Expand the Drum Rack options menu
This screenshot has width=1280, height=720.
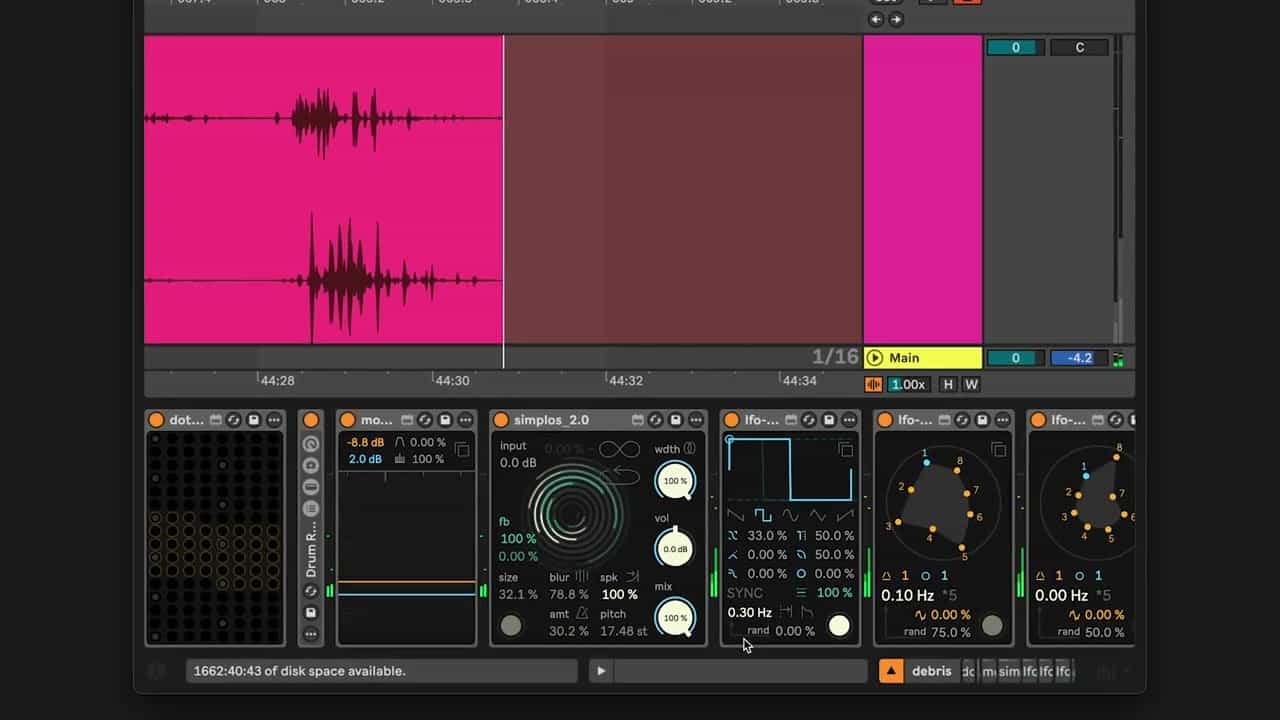311,634
